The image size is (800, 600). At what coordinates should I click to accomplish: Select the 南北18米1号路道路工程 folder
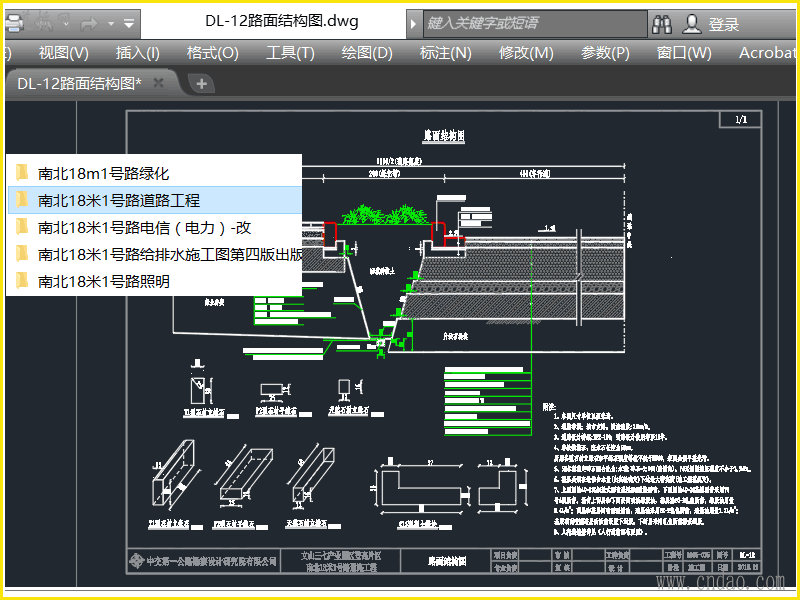pos(119,200)
